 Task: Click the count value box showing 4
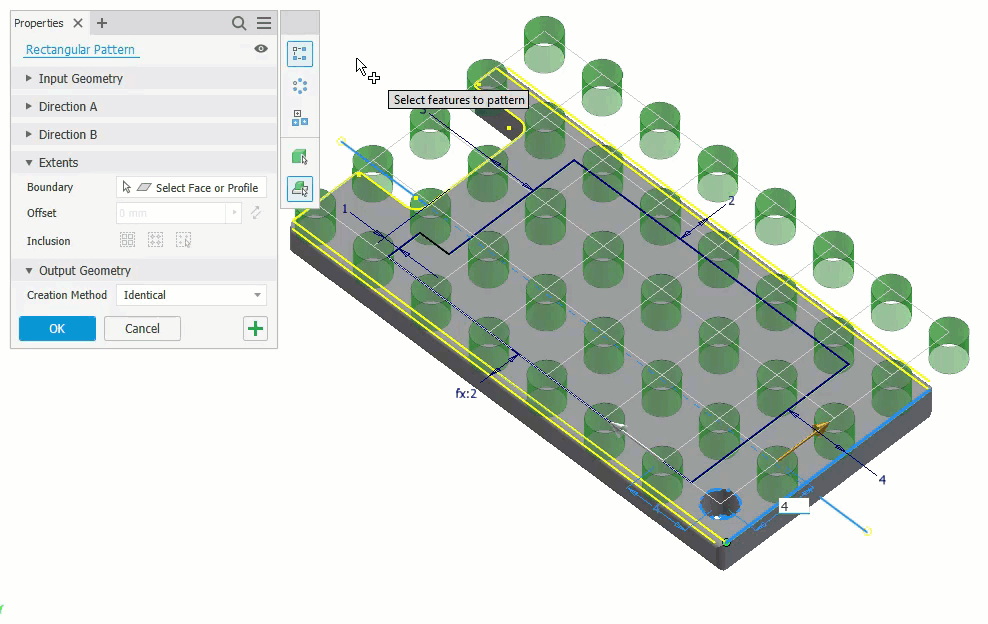pos(793,506)
